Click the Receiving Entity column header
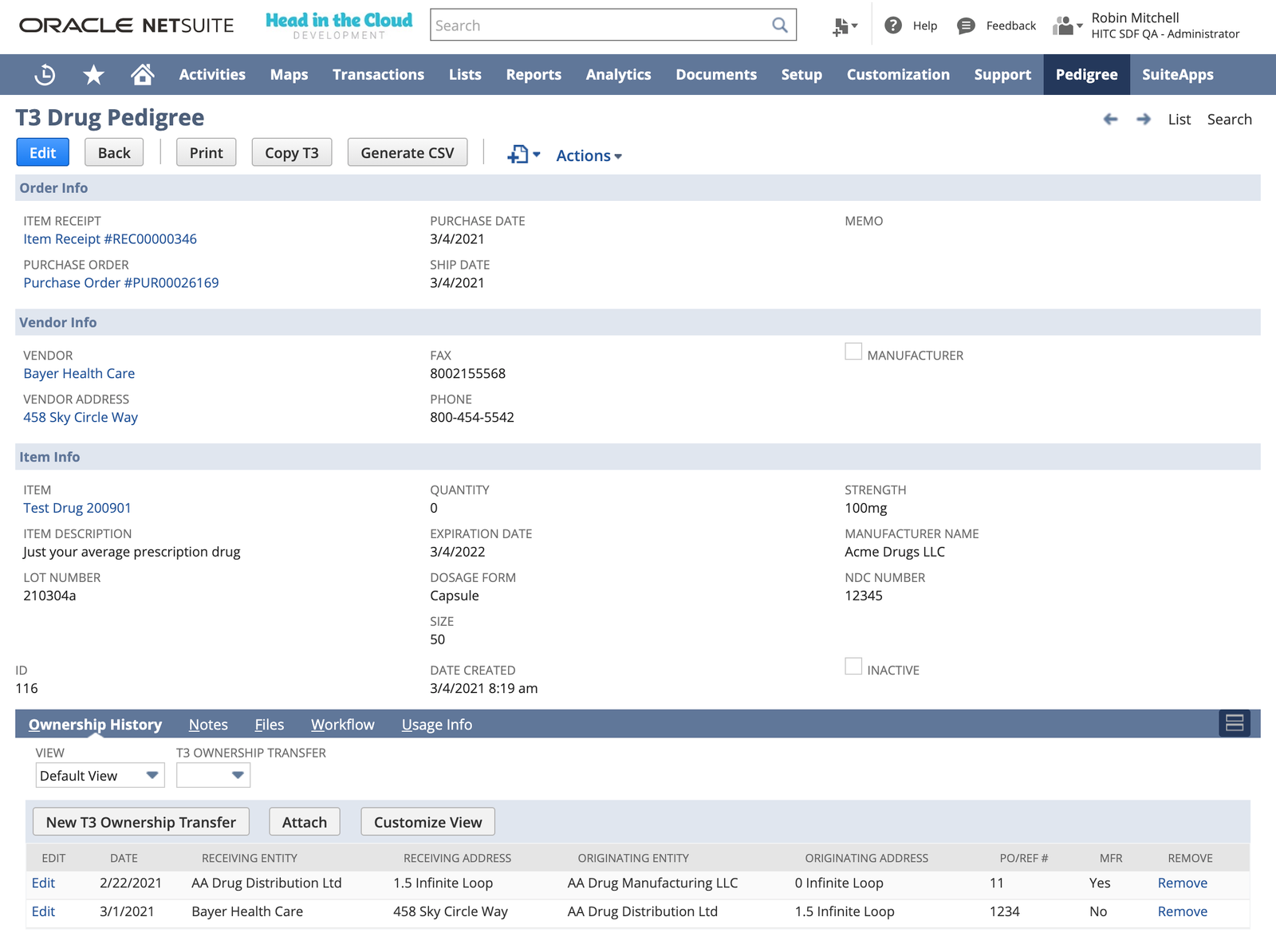This screenshot has width=1276, height=952. coord(250,858)
